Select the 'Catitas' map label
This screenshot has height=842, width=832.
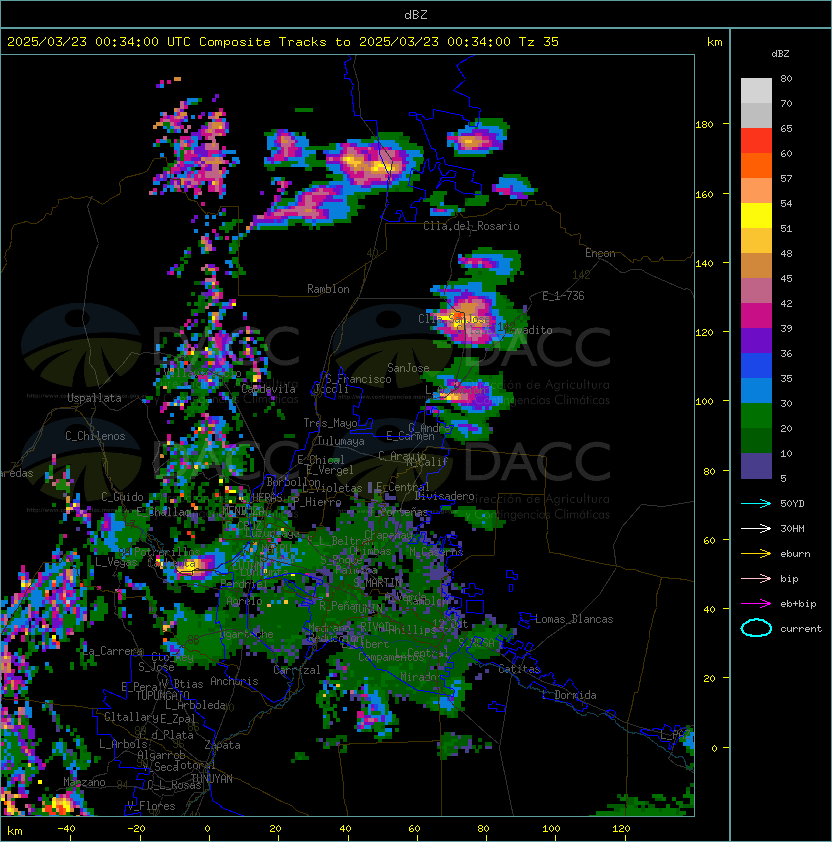coord(519,669)
